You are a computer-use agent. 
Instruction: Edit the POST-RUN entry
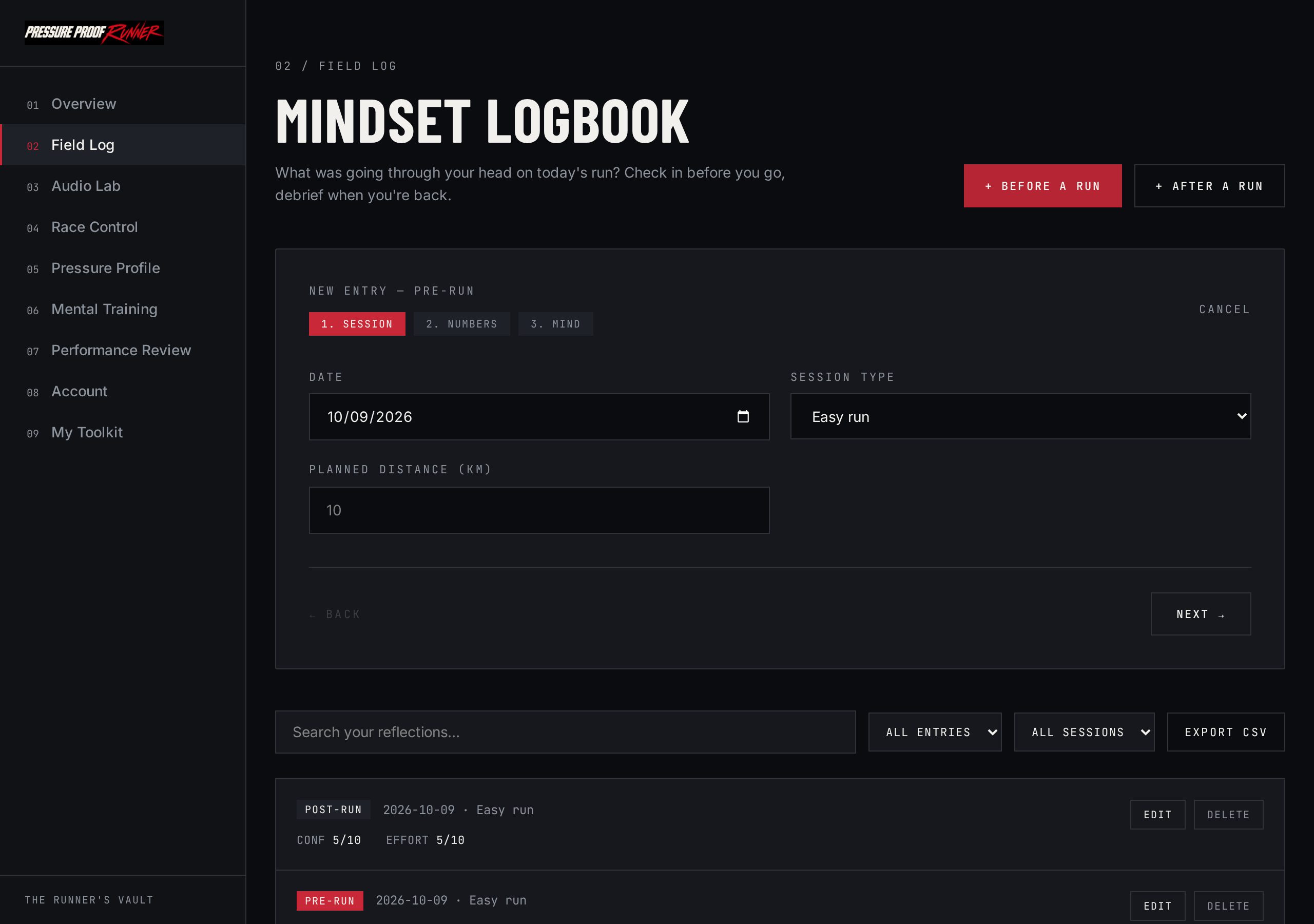point(1157,815)
